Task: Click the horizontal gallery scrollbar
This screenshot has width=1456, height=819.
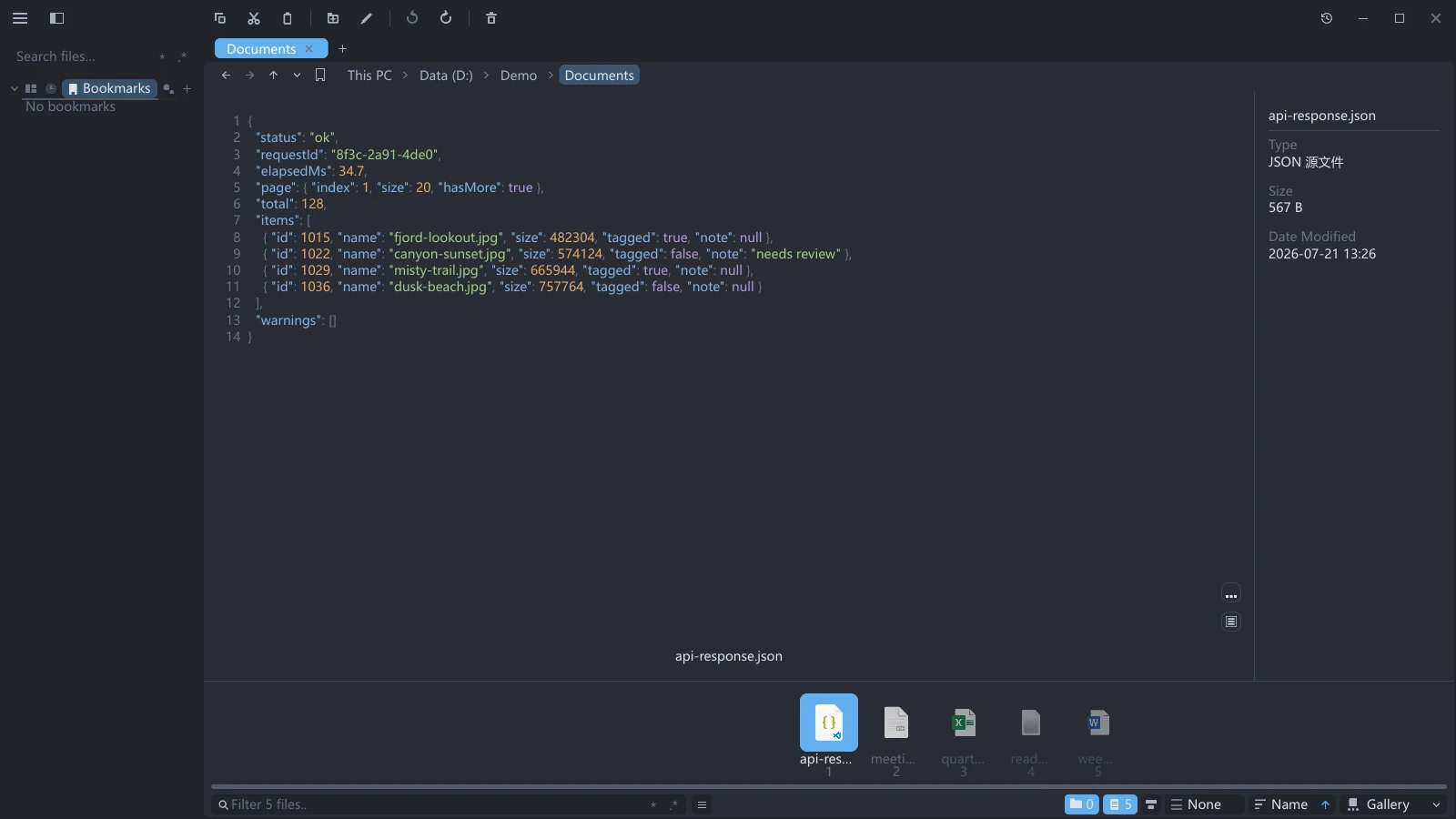Action: [x=828, y=786]
